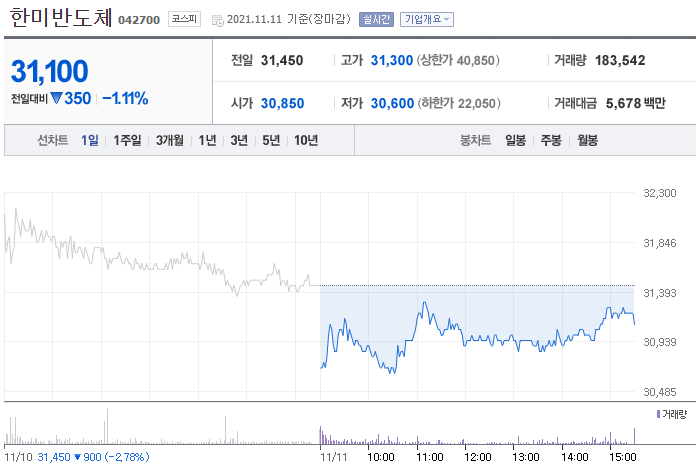Viewport: 696px width, 475px height.
Task: Click the clock icon beside 2021.11.11
Action: click(218, 20)
